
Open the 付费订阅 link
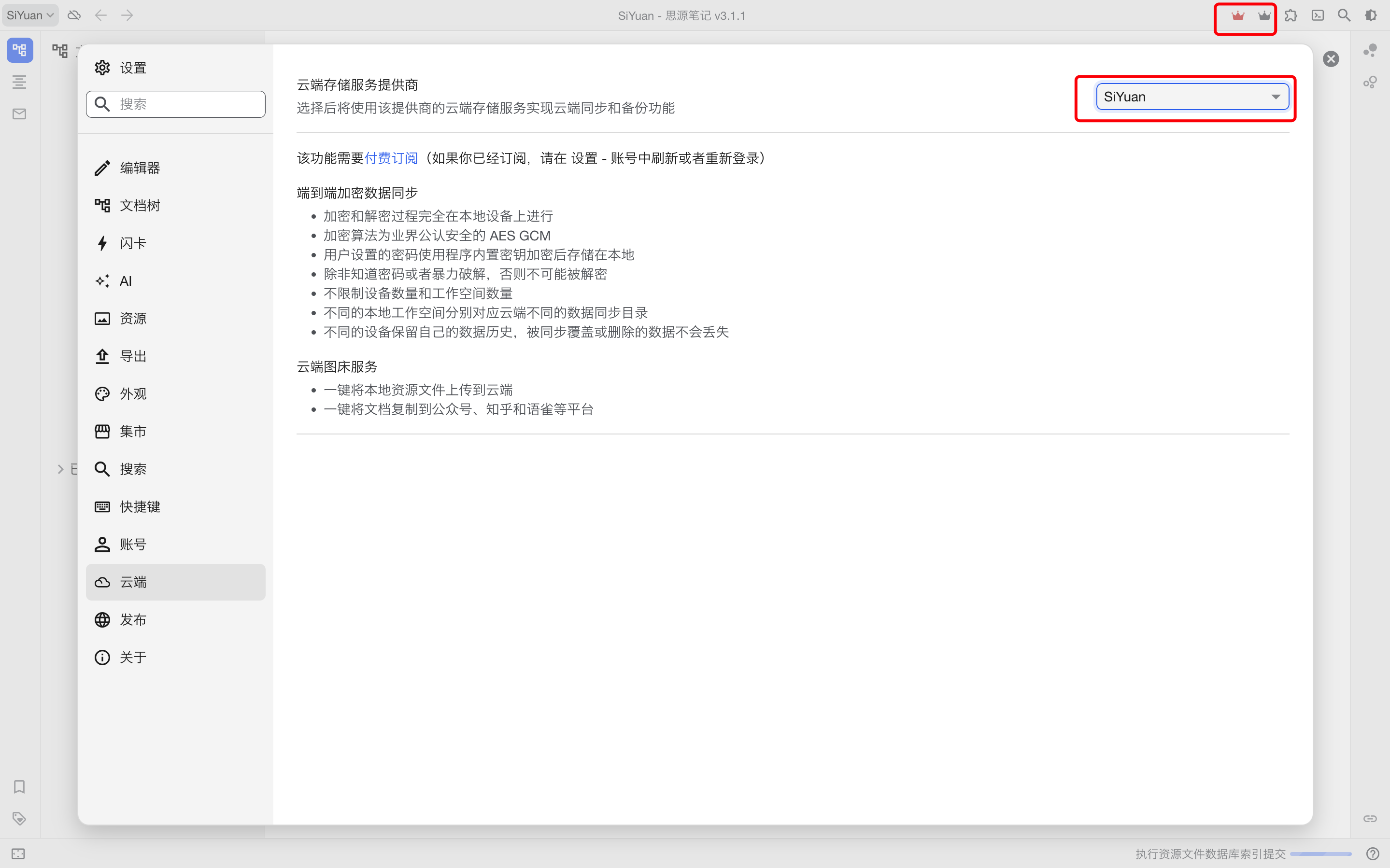390,158
